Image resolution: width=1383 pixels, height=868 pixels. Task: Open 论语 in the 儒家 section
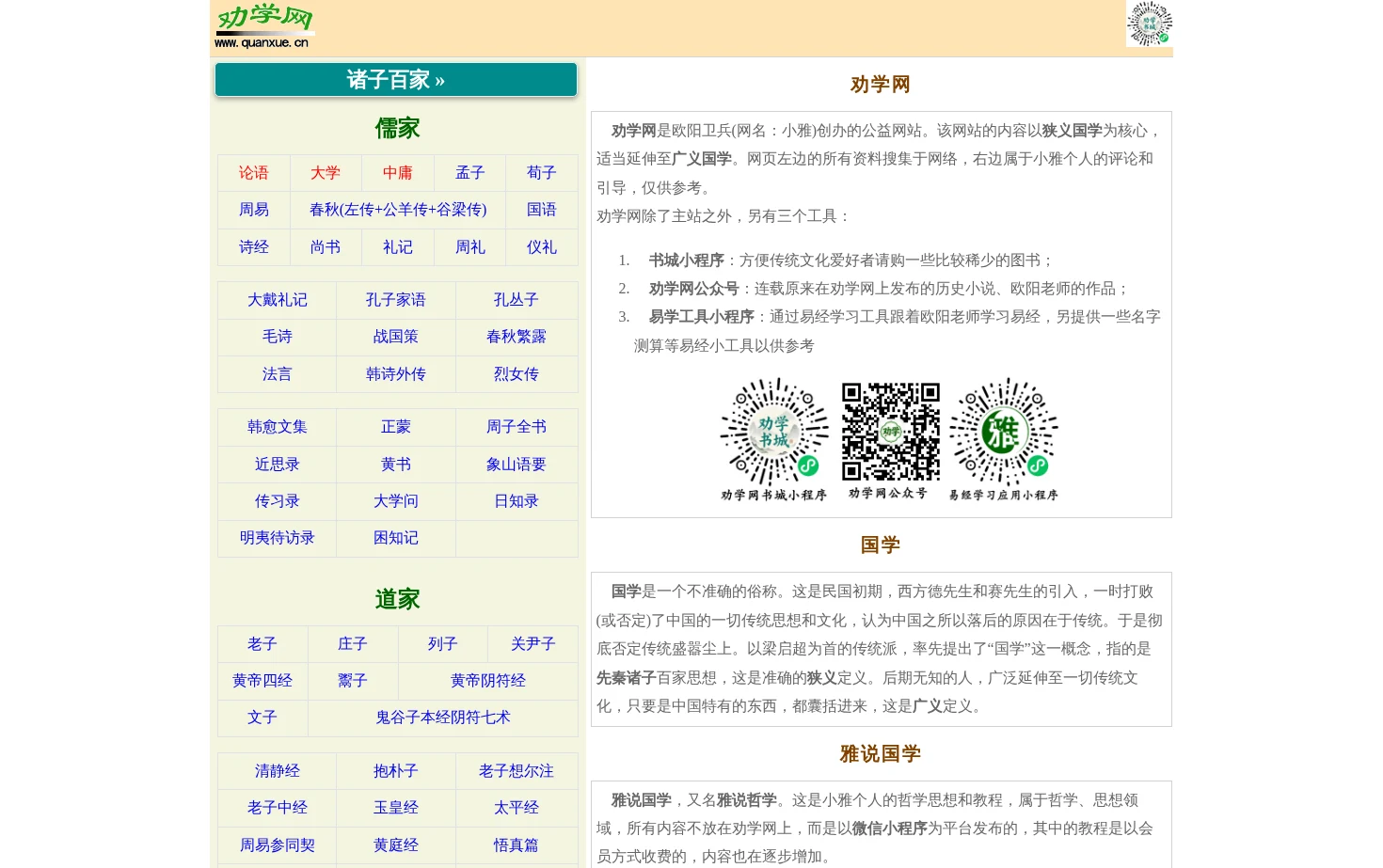254,173
